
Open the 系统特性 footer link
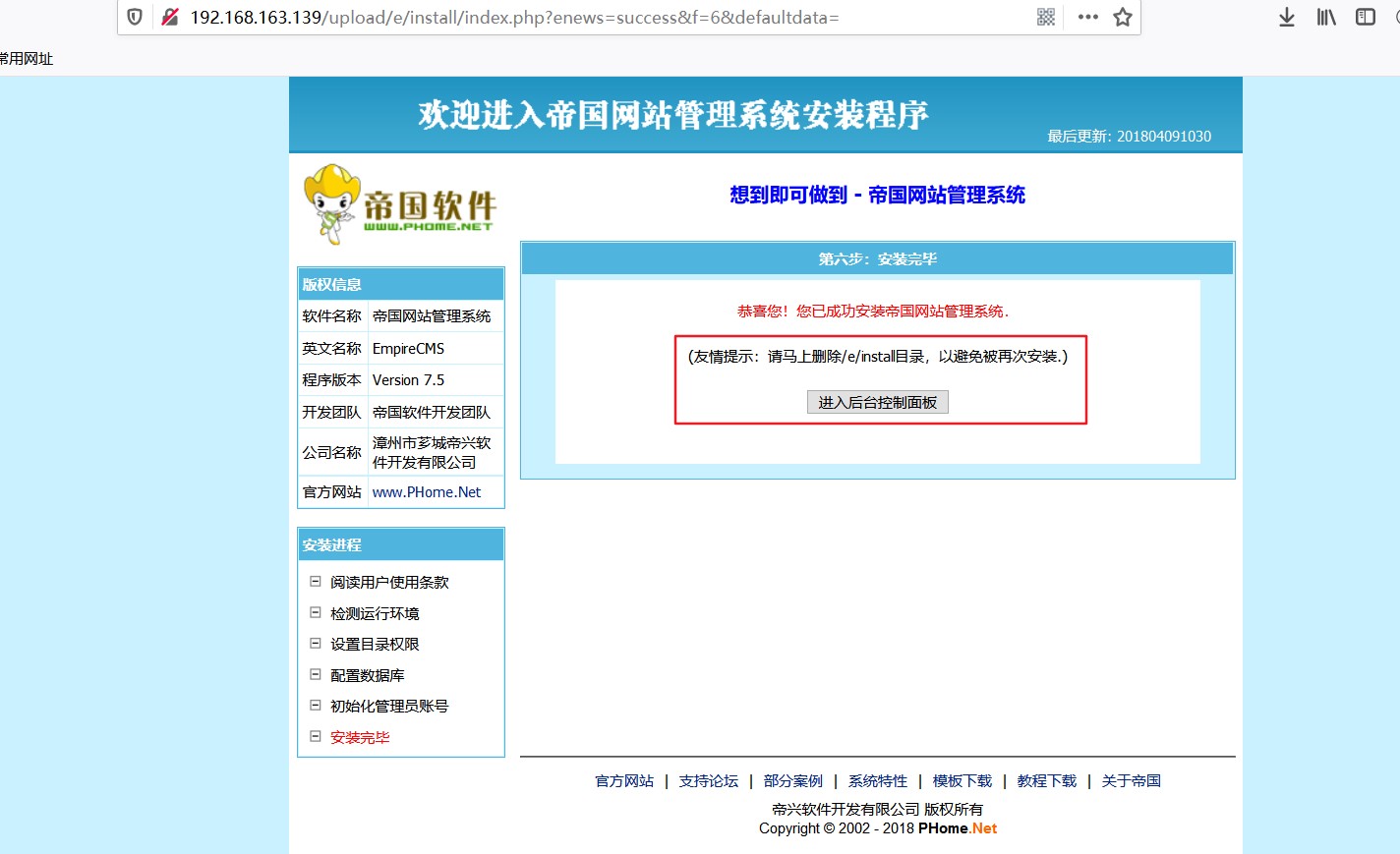[878, 781]
